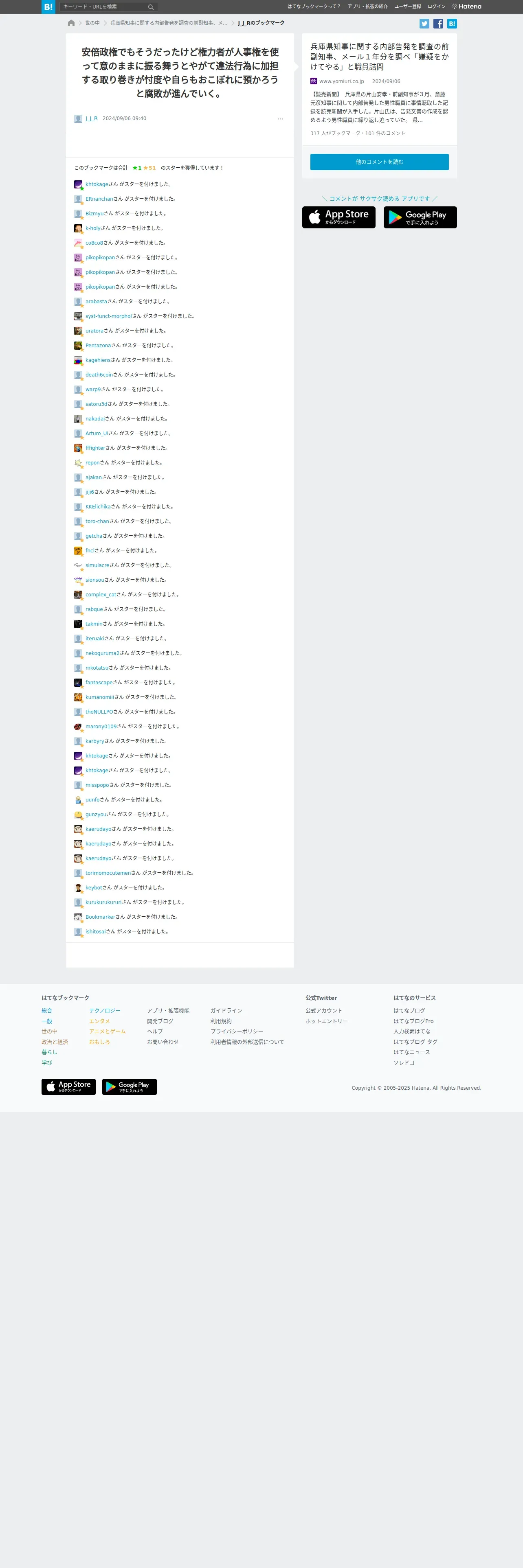Open ERnanchan's user profile link
This screenshot has height=1568, width=523.
99,199
